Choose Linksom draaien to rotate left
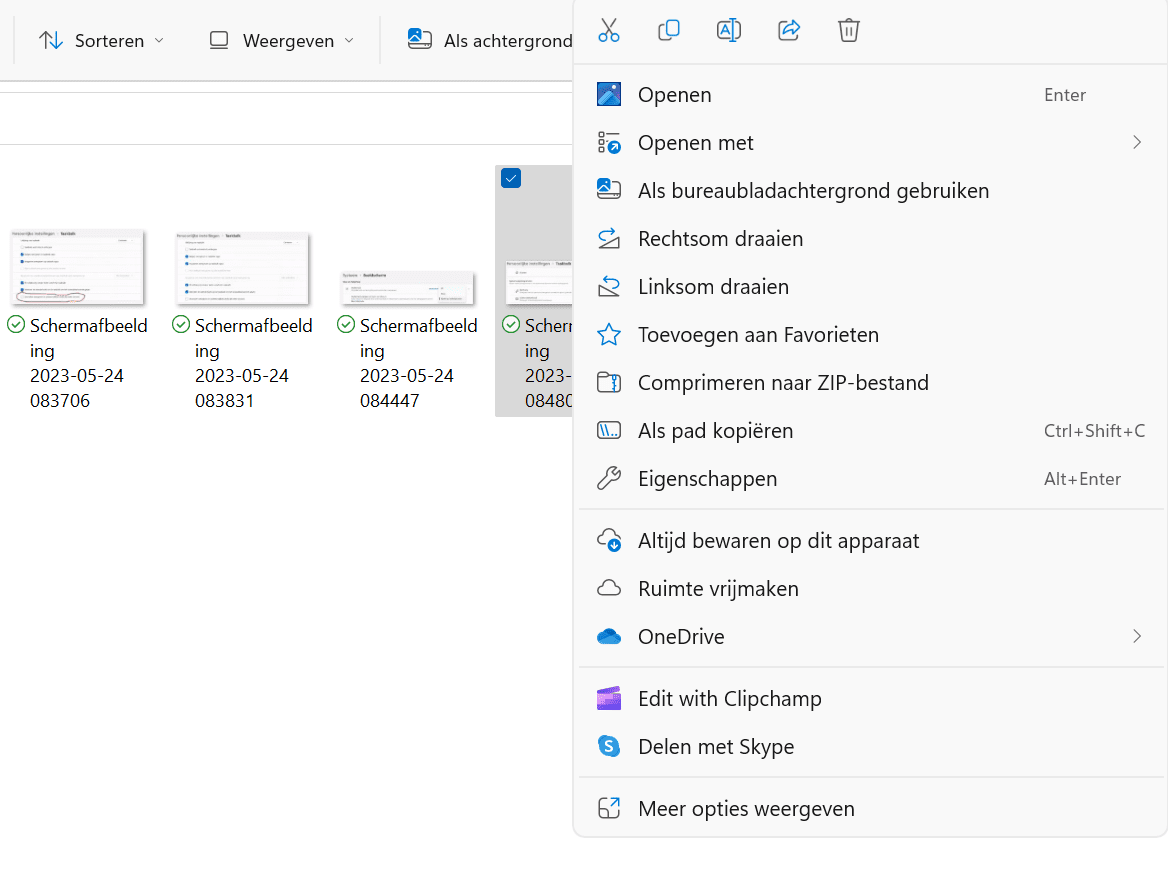This screenshot has height=870, width=1168. click(871, 287)
